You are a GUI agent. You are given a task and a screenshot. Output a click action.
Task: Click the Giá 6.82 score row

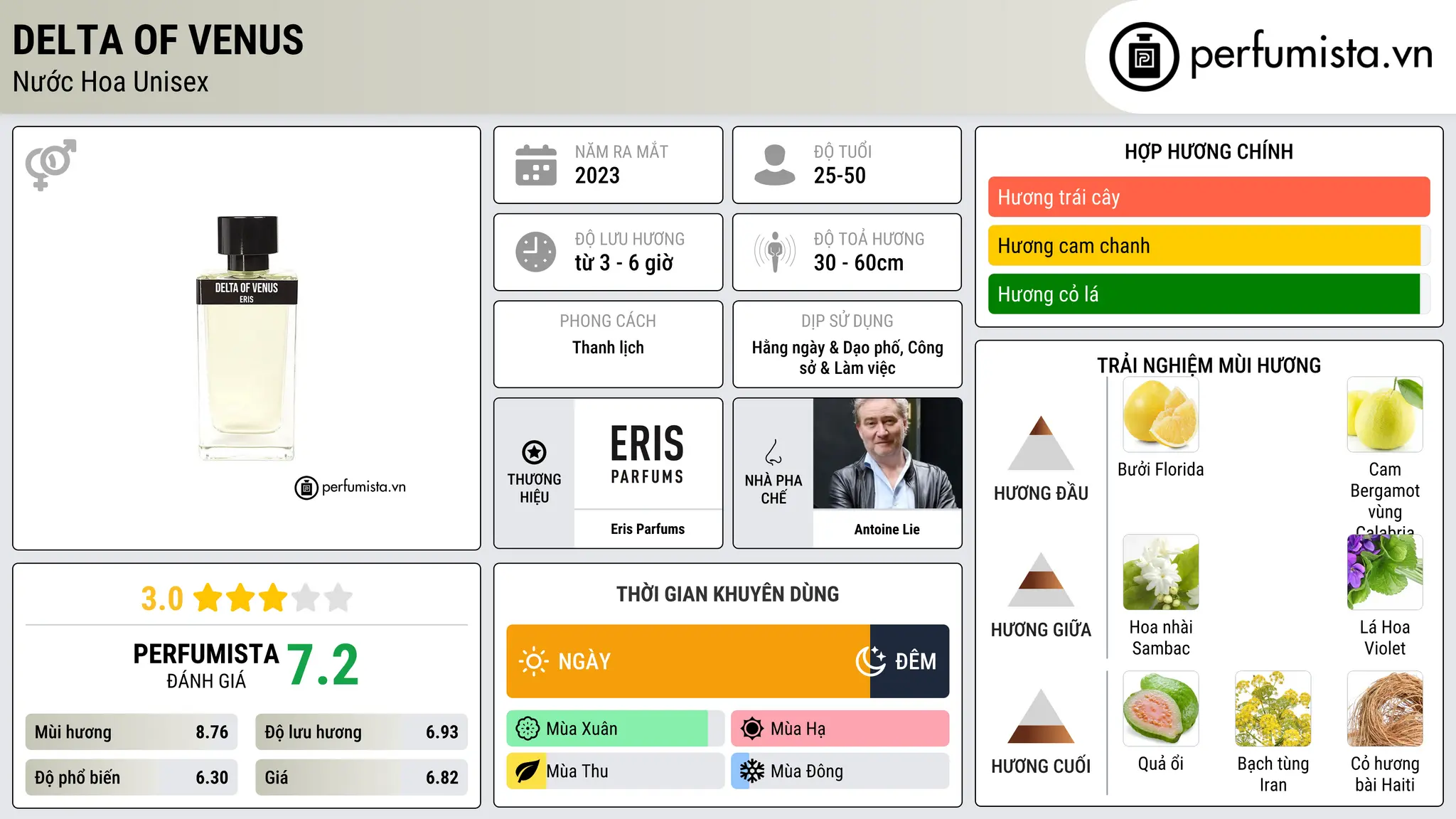coord(361,777)
